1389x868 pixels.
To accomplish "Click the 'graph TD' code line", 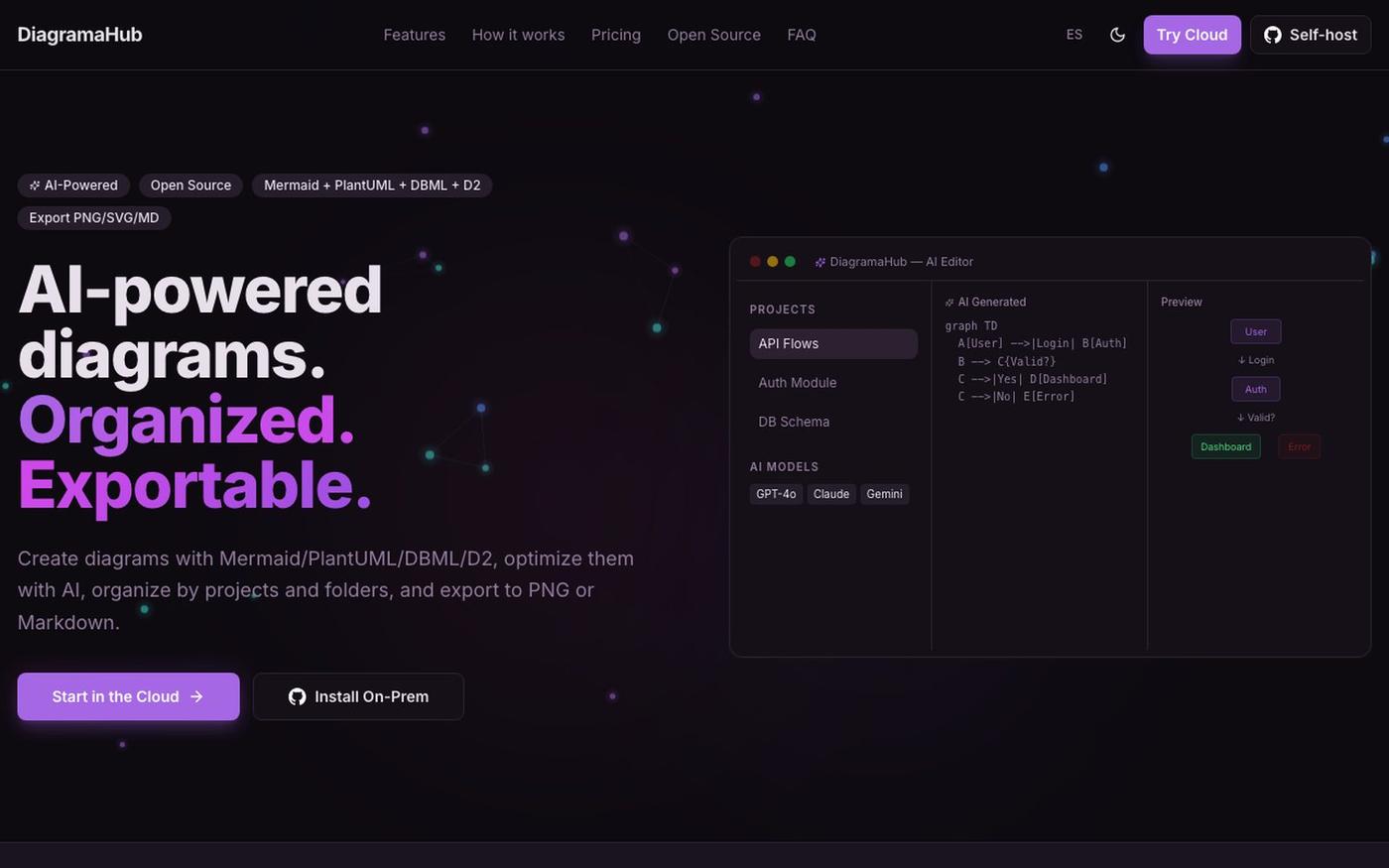I will [x=971, y=326].
